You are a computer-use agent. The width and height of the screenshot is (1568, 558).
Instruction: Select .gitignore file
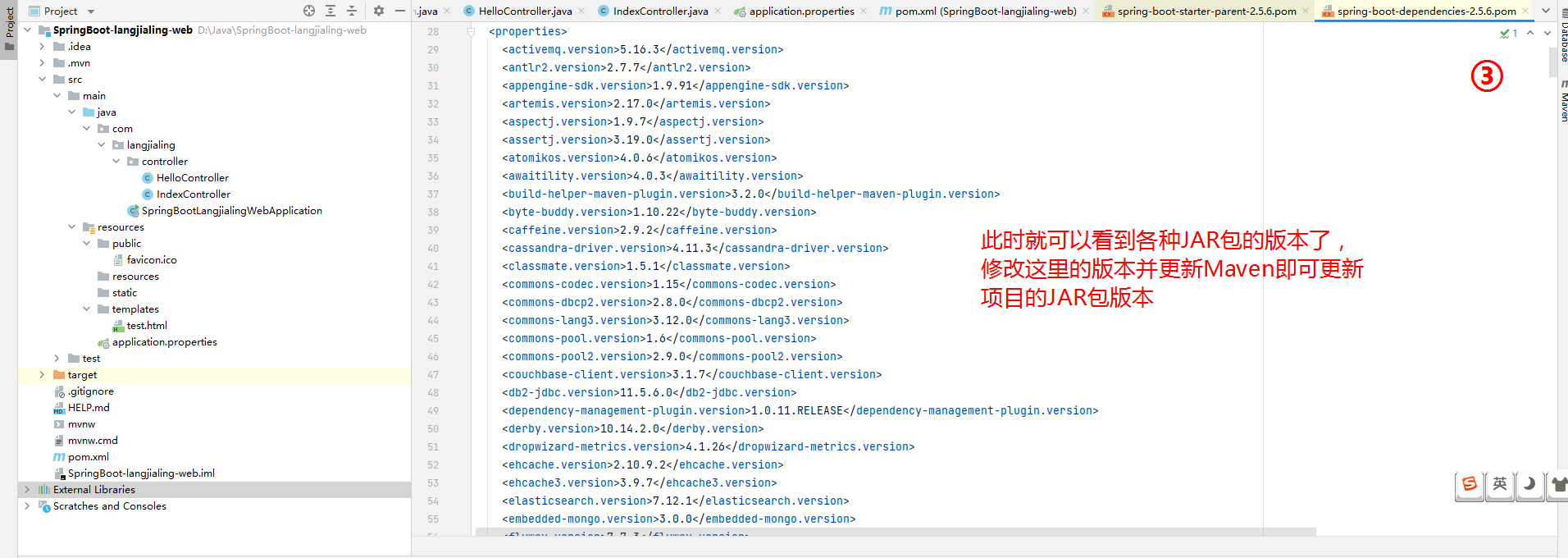click(x=90, y=391)
